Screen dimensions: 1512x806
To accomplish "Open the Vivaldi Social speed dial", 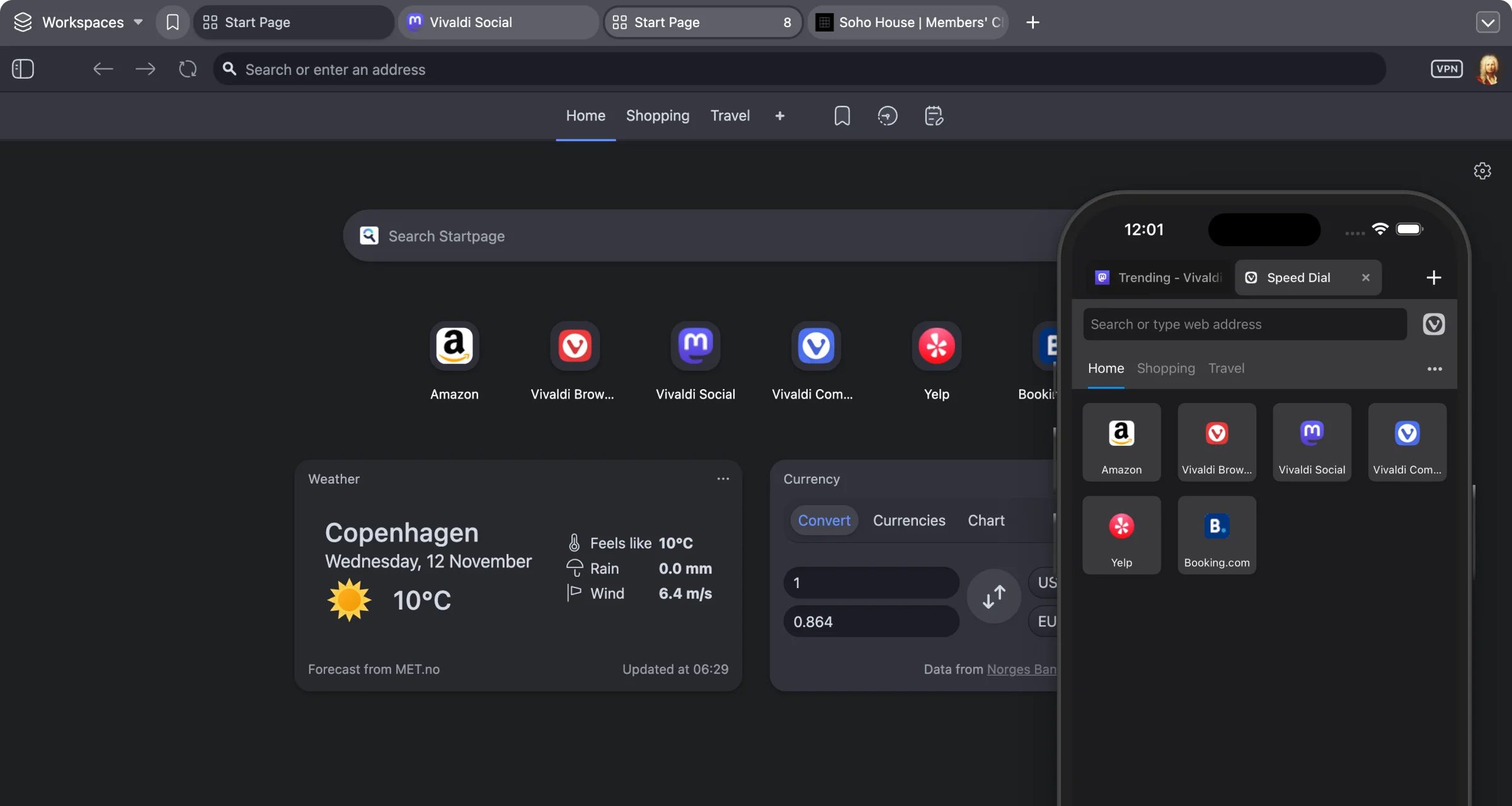I will point(695,346).
